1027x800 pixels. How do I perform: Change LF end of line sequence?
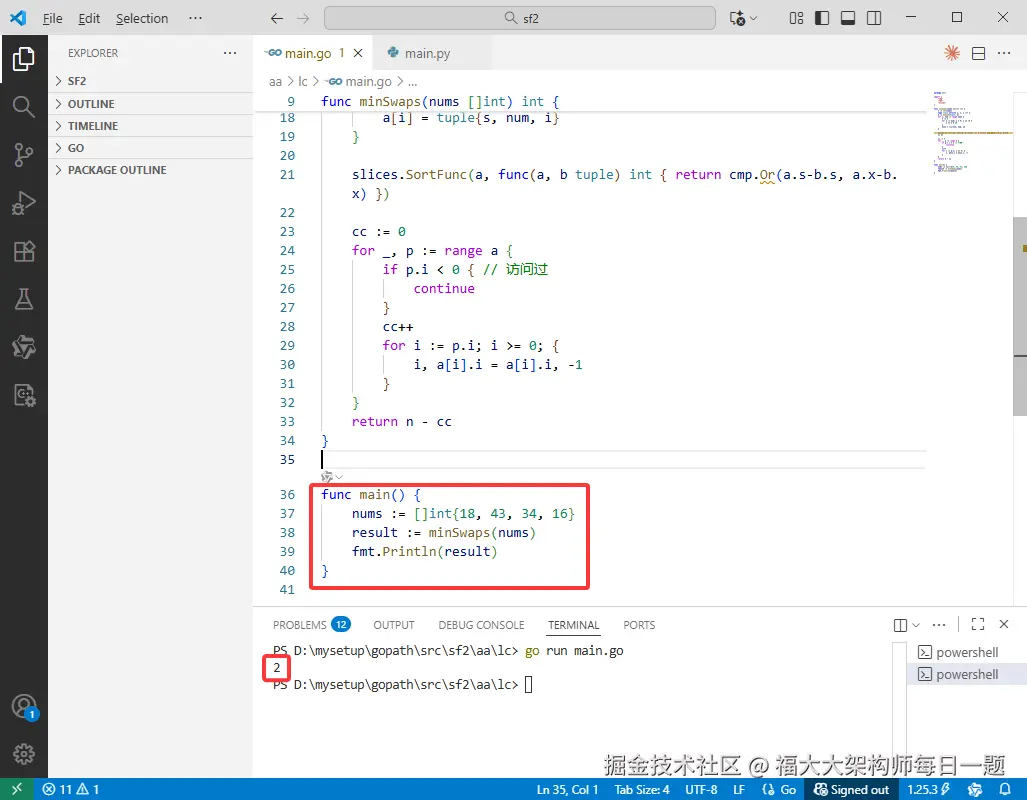pyautogui.click(x=739, y=790)
